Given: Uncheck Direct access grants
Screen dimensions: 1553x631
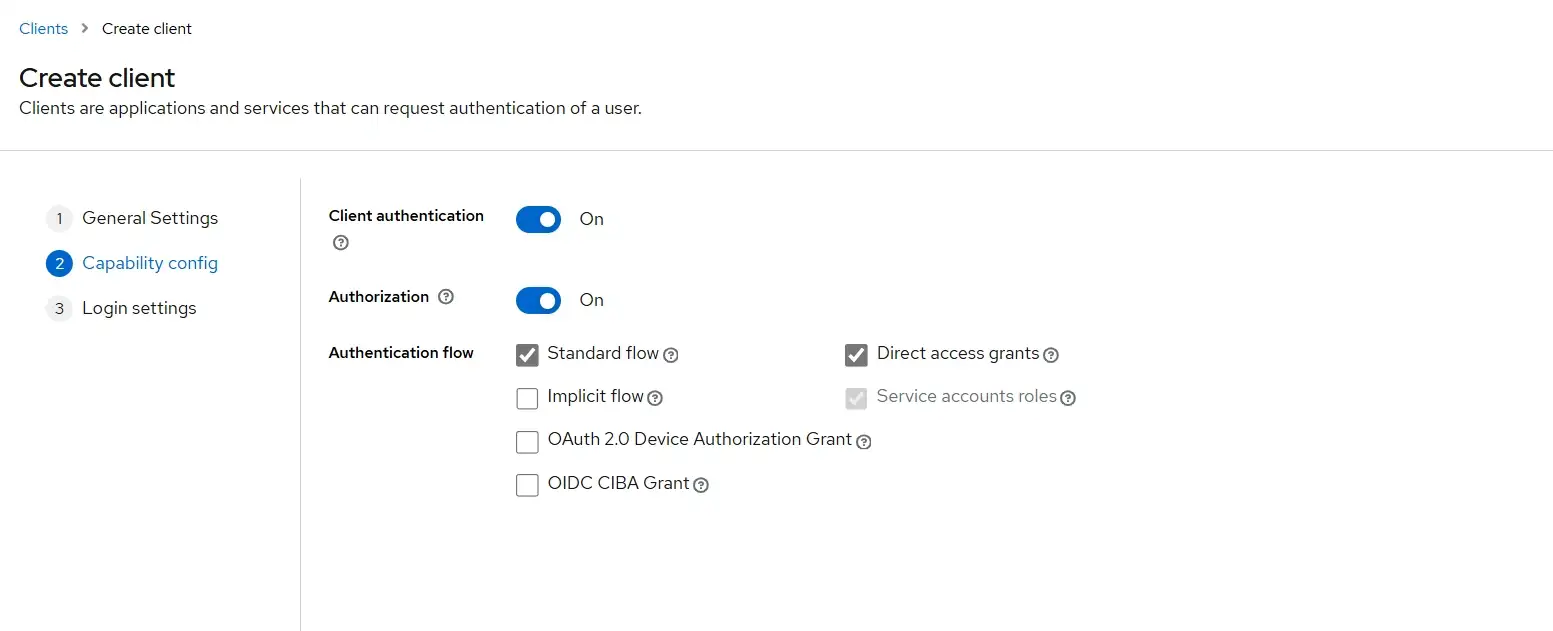Looking at the screenshot, I should coord(855,354).
